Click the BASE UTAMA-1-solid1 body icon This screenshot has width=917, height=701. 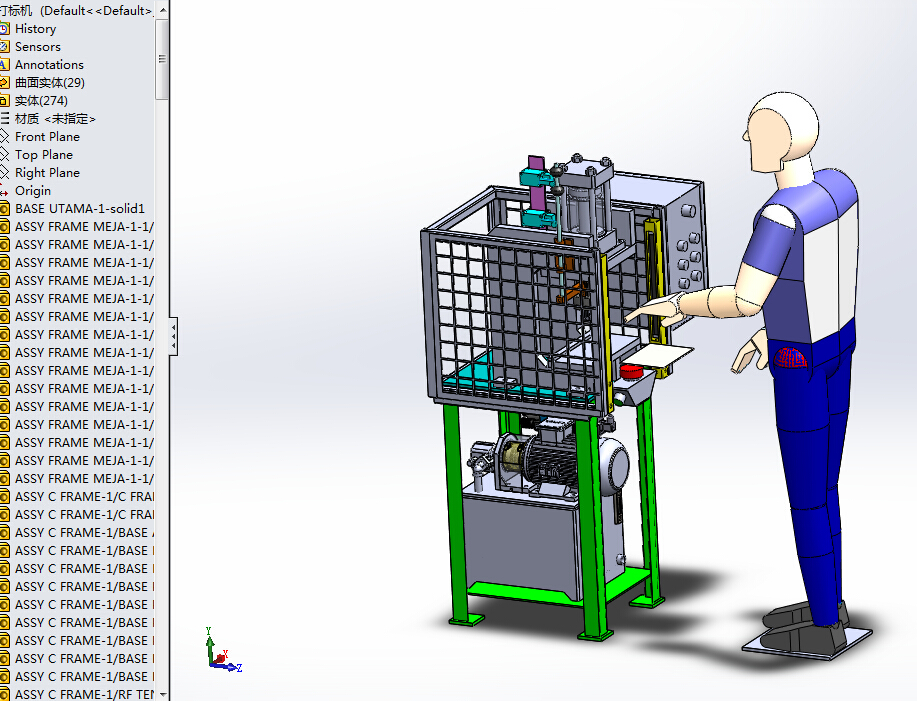click(4, 209)
